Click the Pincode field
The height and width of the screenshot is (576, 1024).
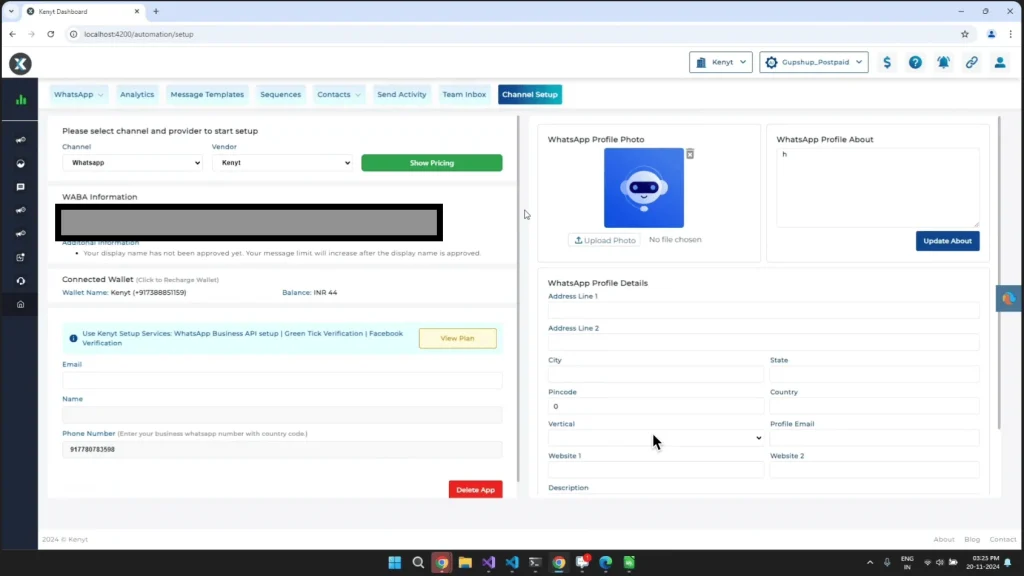pyautogui.click(x=656, y=406)
